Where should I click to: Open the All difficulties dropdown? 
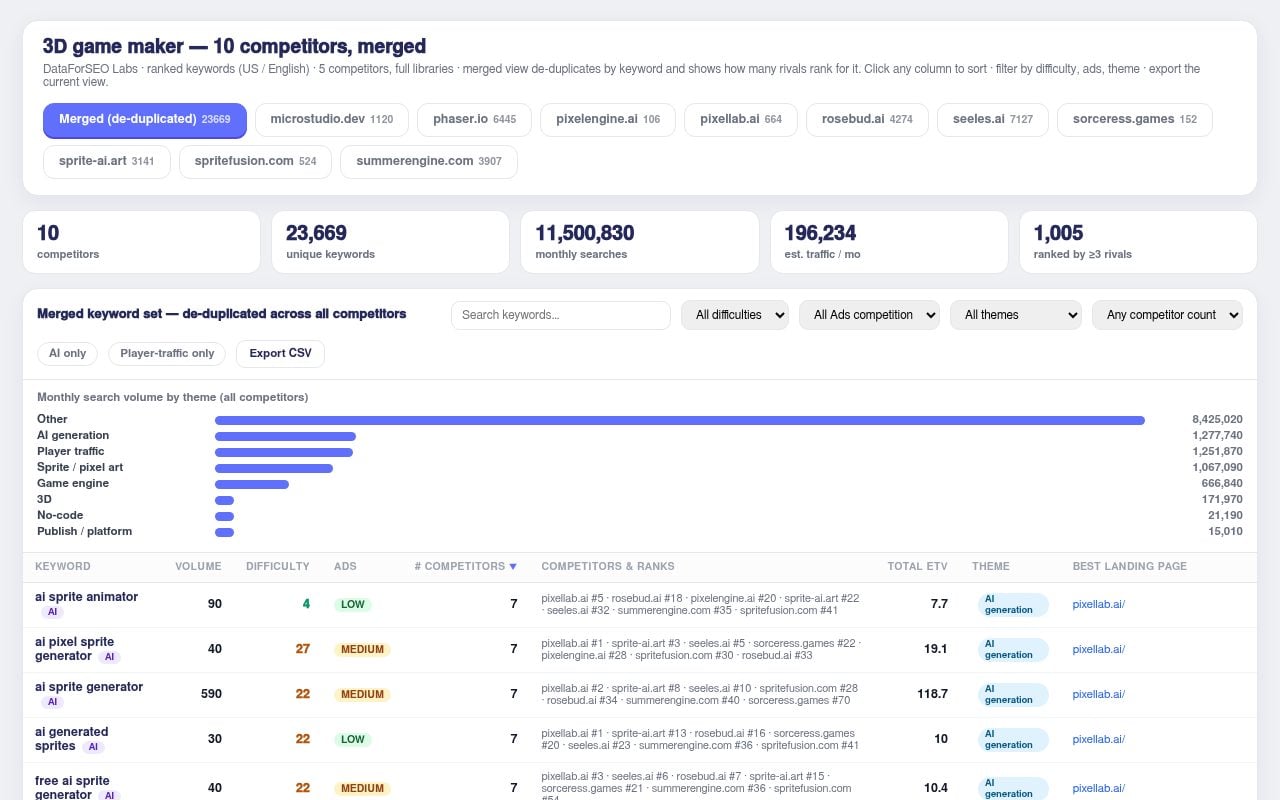click(x=735, y=315)
